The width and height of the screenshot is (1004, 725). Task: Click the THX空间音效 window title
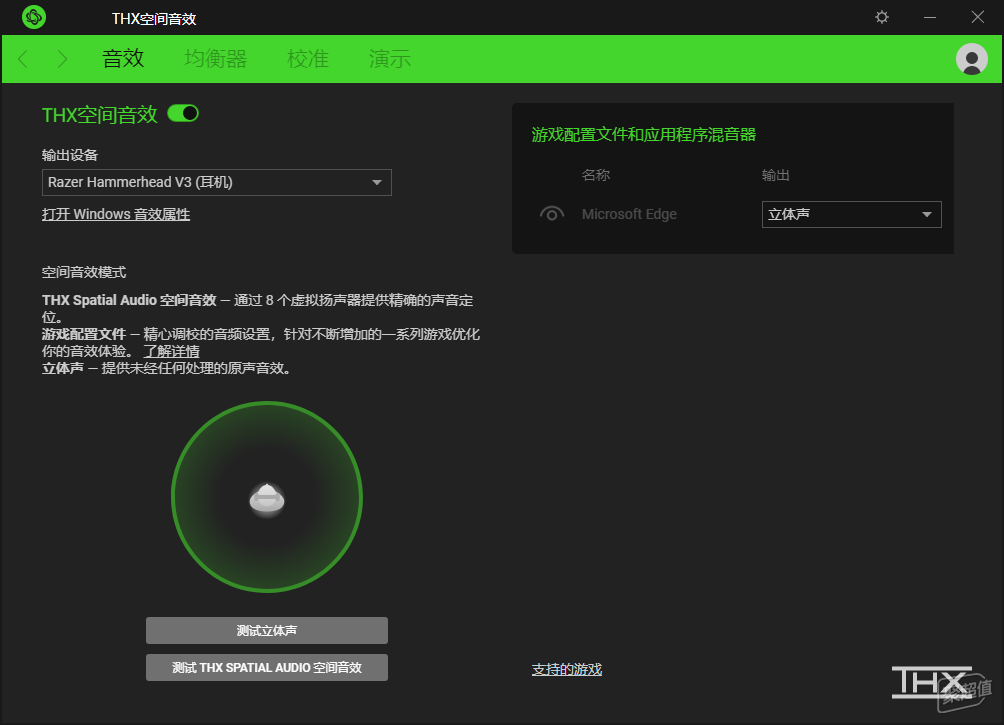click(x=154, y=19)
